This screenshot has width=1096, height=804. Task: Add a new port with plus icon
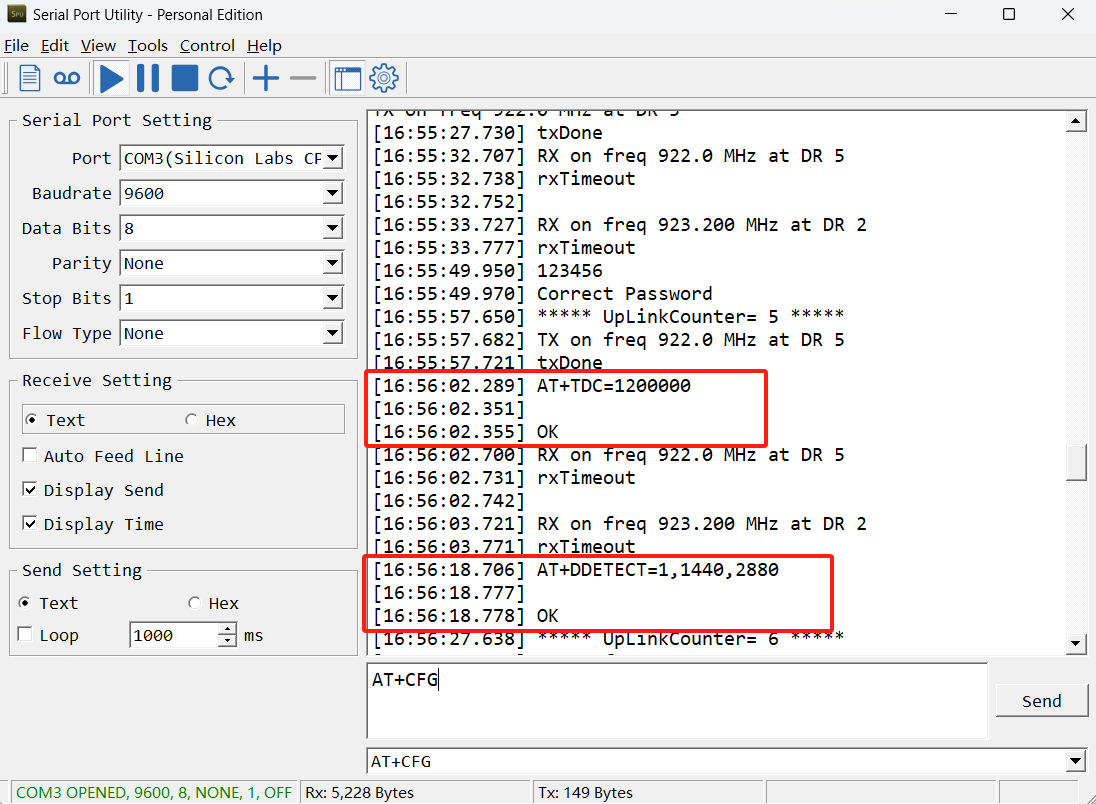coord(266,78)
